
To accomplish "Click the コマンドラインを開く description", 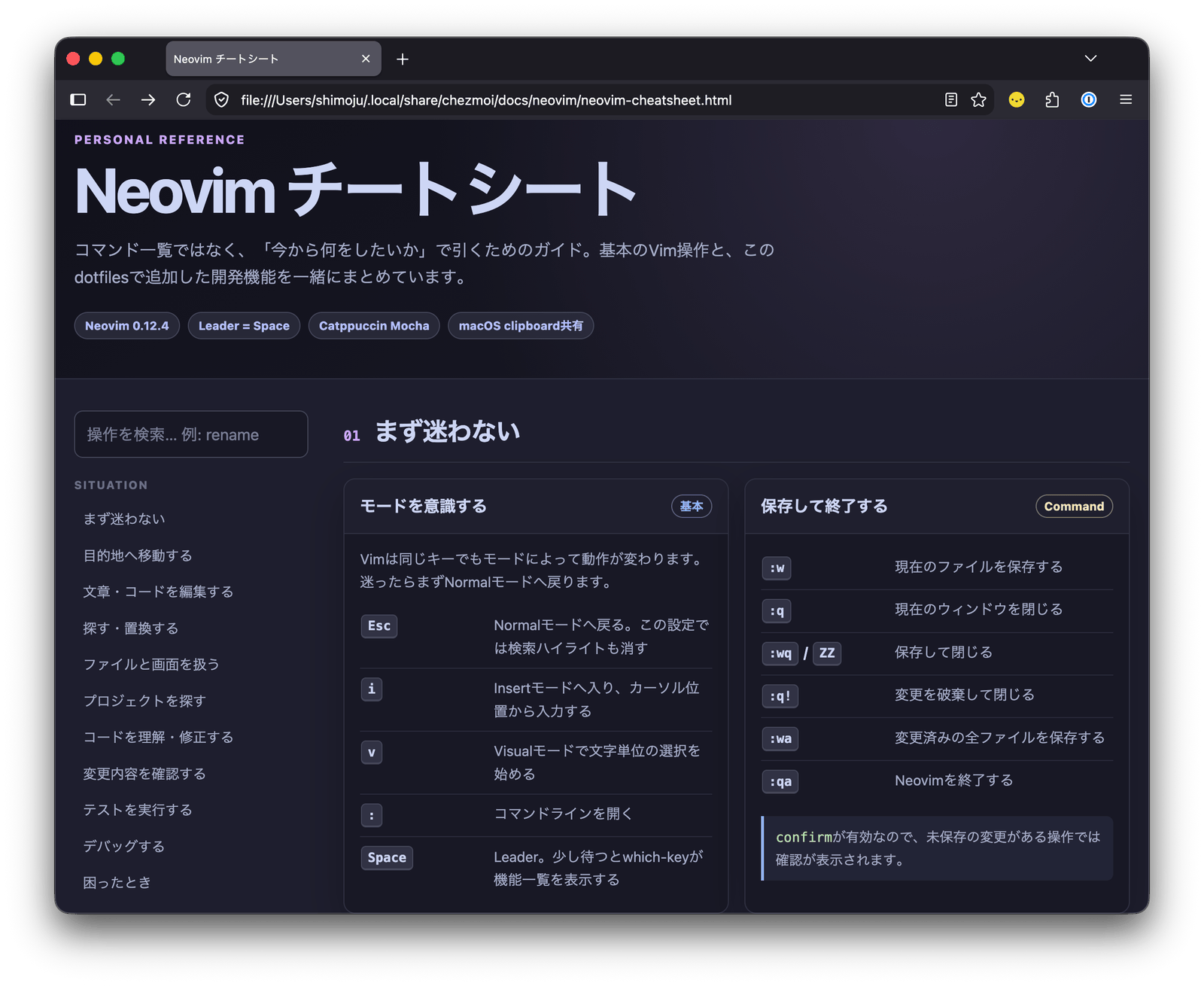I will (x=563, y=814).
